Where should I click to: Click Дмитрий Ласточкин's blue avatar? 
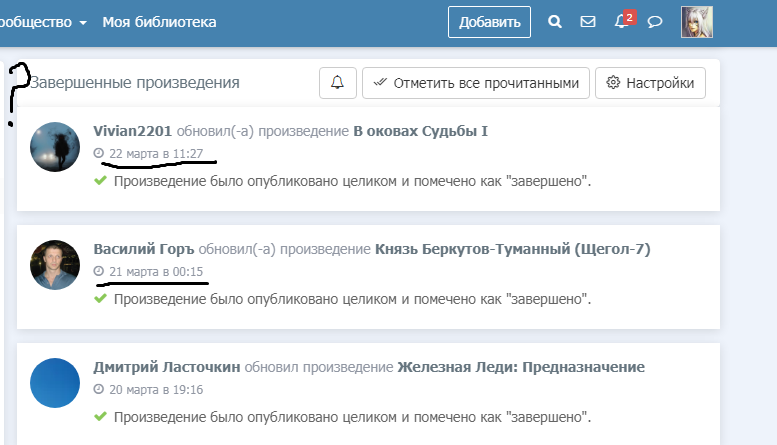point(55,383)
